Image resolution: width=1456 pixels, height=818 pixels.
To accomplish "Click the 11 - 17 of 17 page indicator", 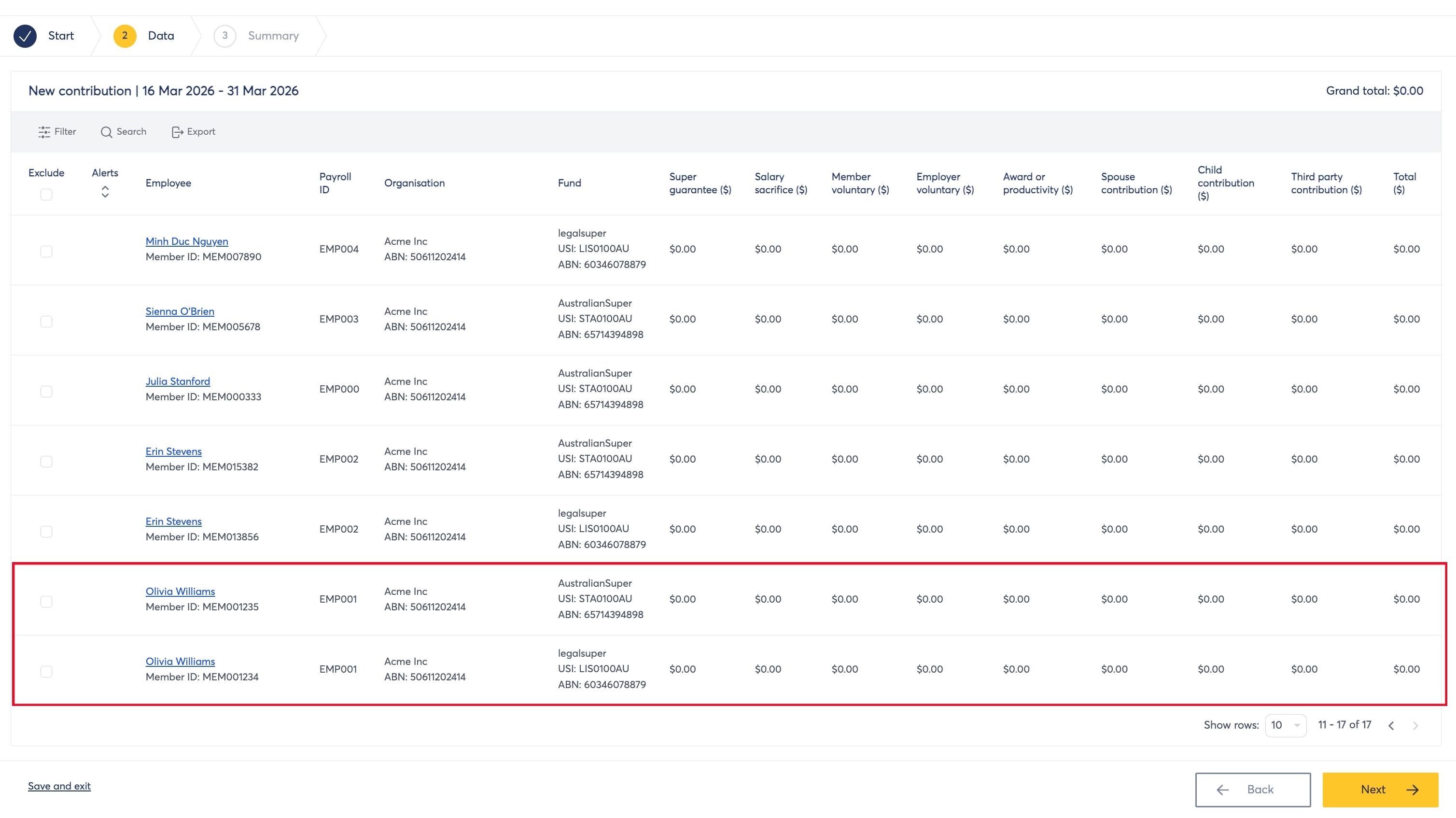I will [1344, 725].
